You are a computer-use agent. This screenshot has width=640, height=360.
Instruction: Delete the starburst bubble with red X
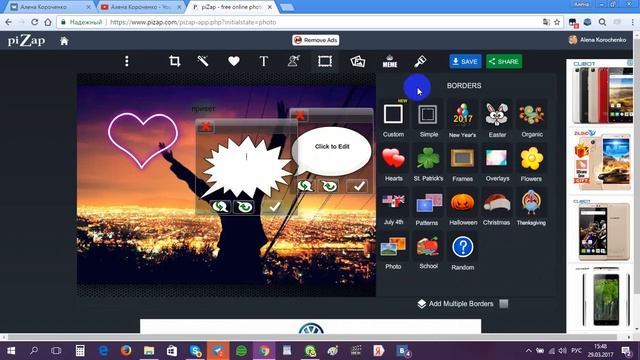click(x=206, y=127)
